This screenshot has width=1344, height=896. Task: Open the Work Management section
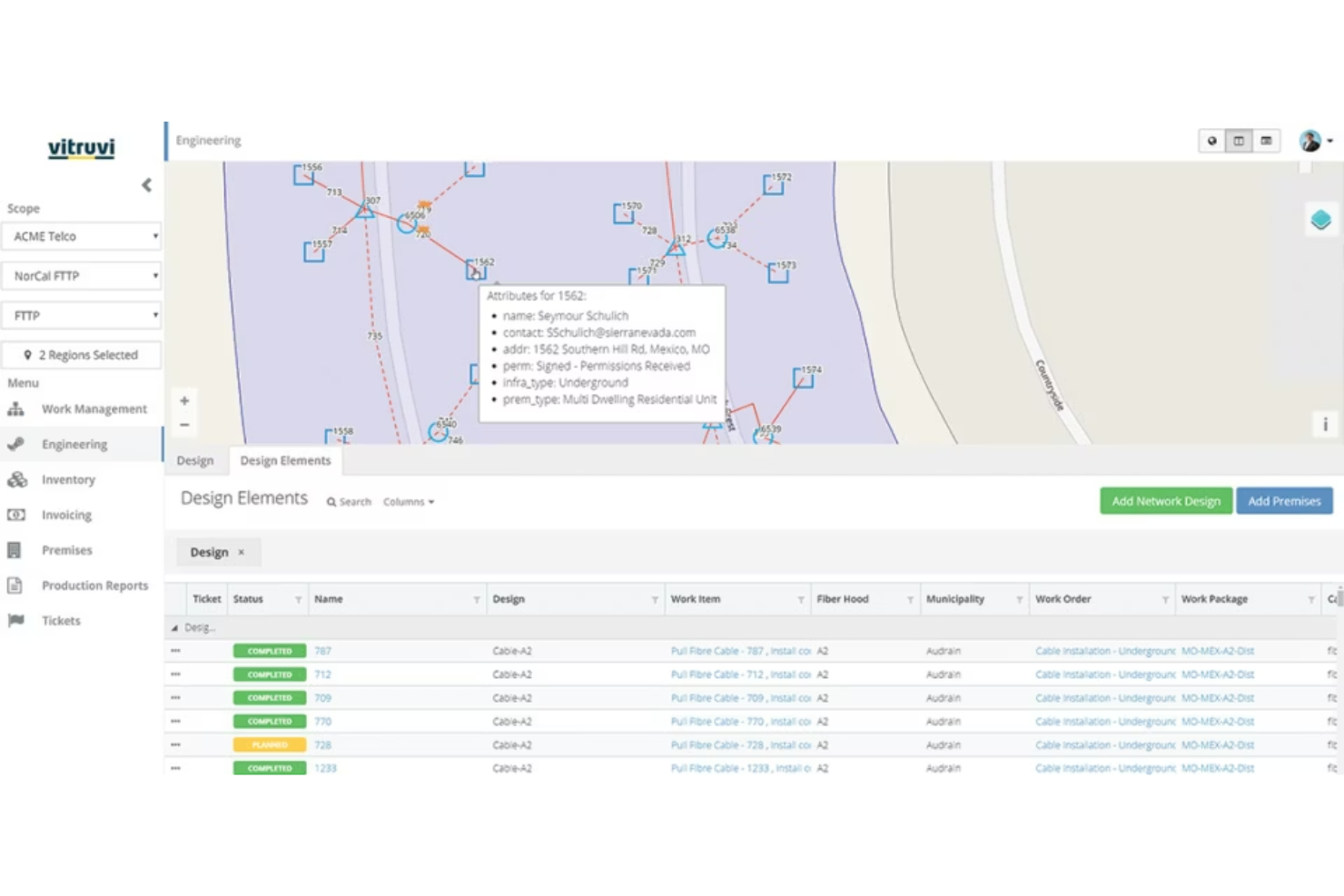tap(94, 409)
